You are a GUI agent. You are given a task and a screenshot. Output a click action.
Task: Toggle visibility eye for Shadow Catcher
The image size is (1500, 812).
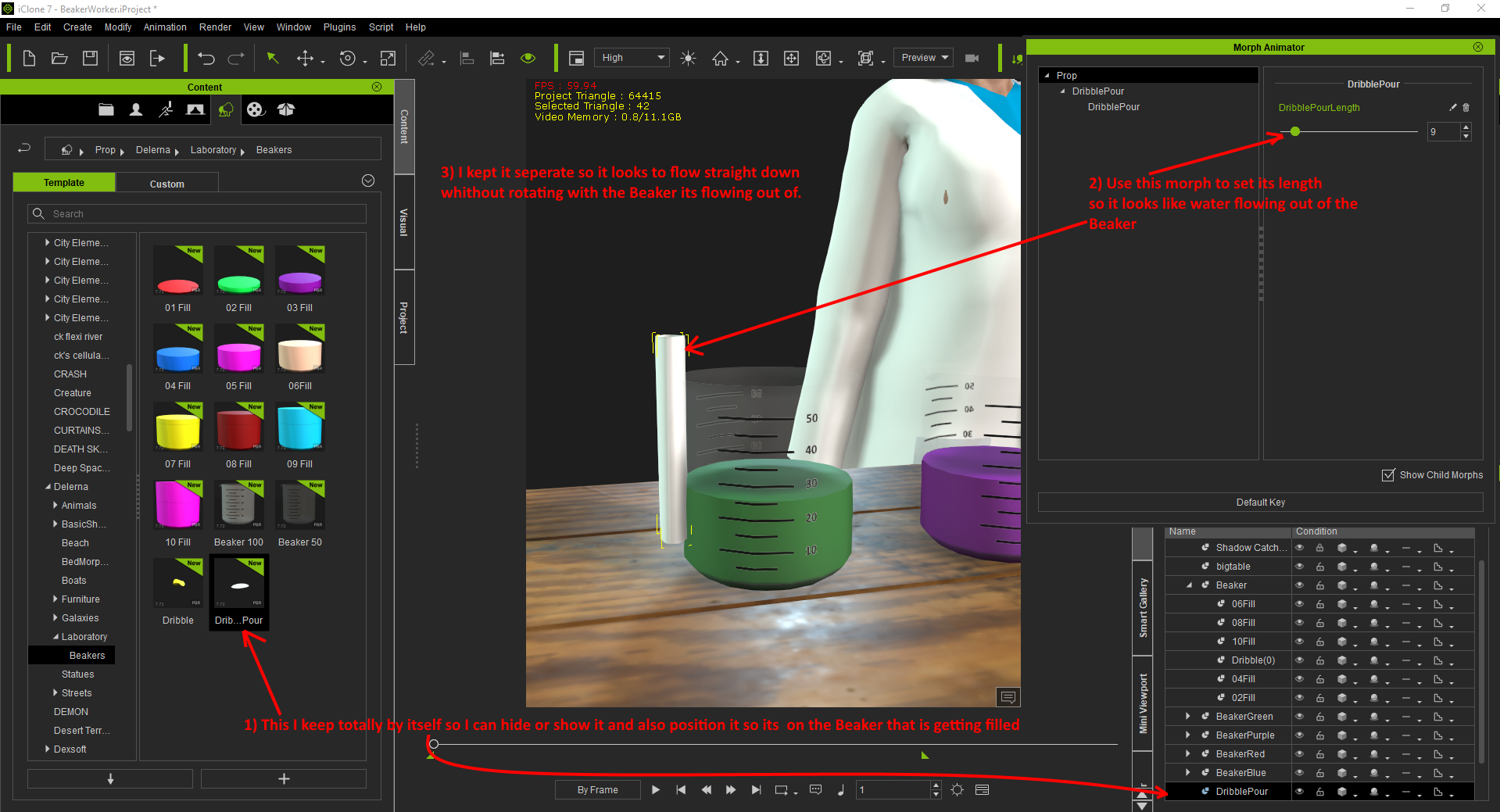1300,548
